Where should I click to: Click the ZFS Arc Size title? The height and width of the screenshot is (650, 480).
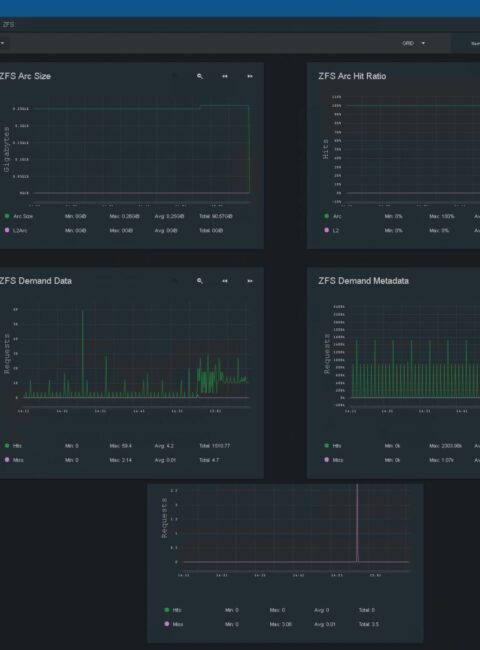pyautogui.click(x=25, y=76)
